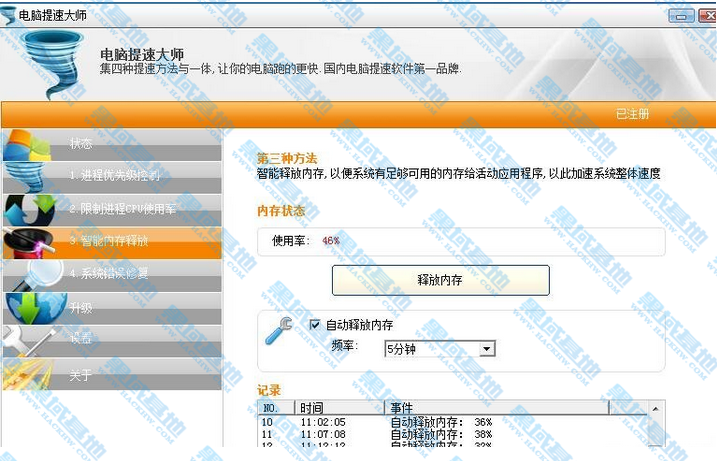The height and width of the screenshot is (461, 717).
Task: Minimize the 电脑提速大师 window
Action: tap(681, 16)
